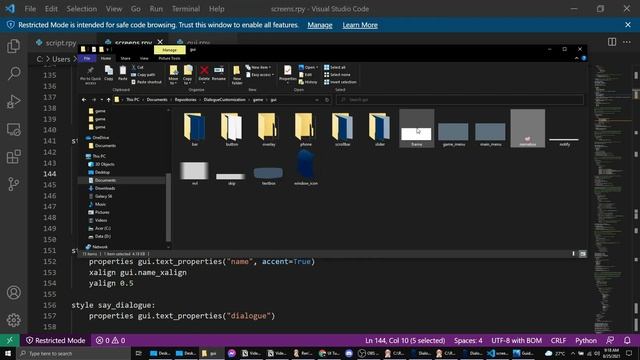
Task: Click UTF-8 with BOM encoding
Action: coord(516,340)
